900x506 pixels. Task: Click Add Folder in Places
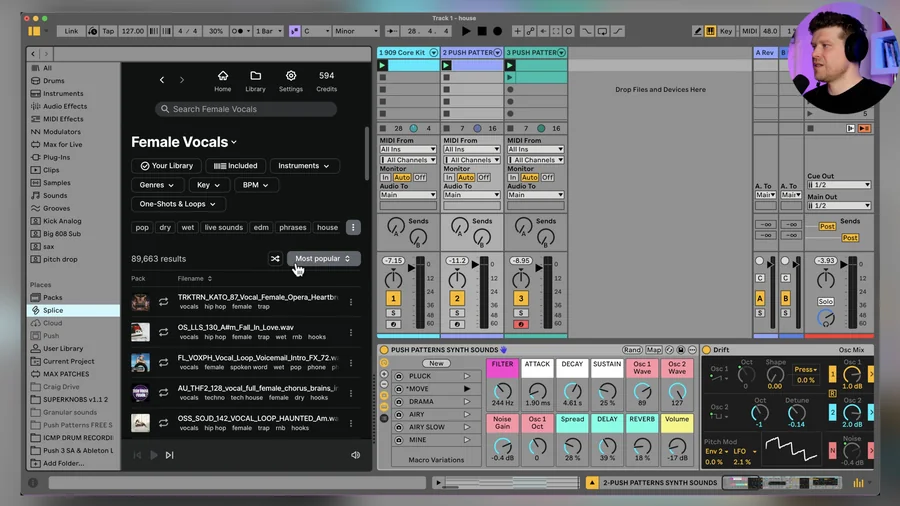(x=63, y=463)
